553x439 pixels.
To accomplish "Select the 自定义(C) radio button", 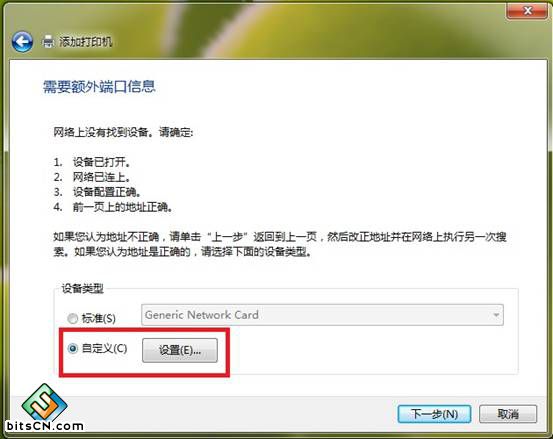I will (73, 349).
